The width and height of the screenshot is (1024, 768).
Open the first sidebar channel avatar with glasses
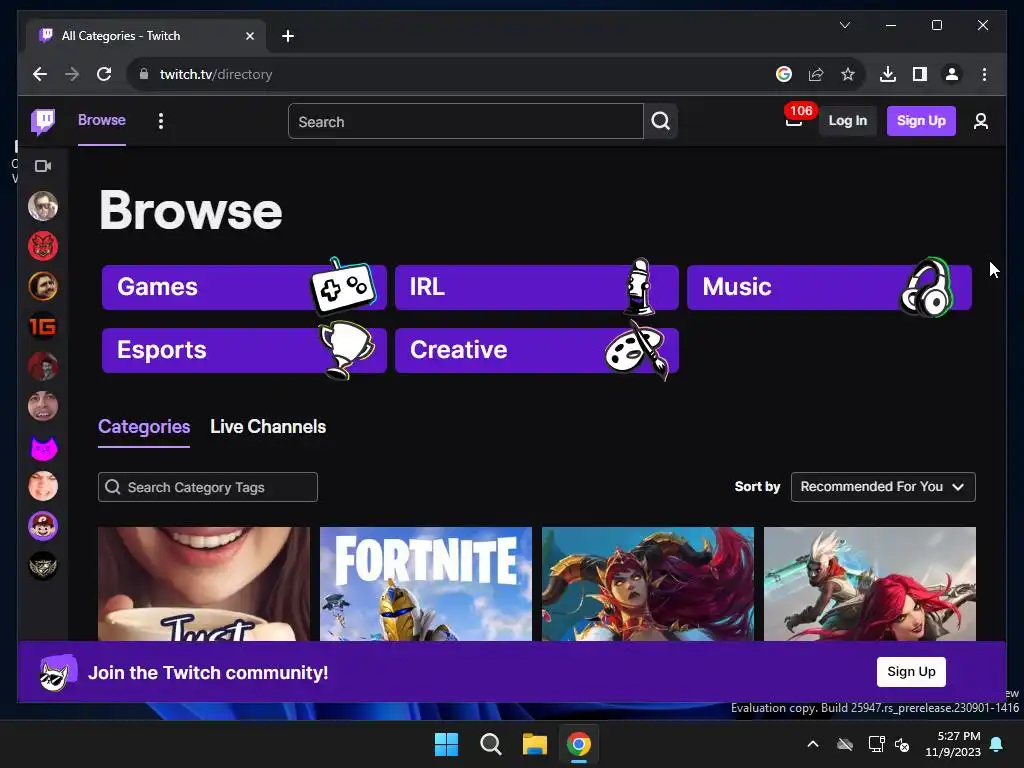43,206
